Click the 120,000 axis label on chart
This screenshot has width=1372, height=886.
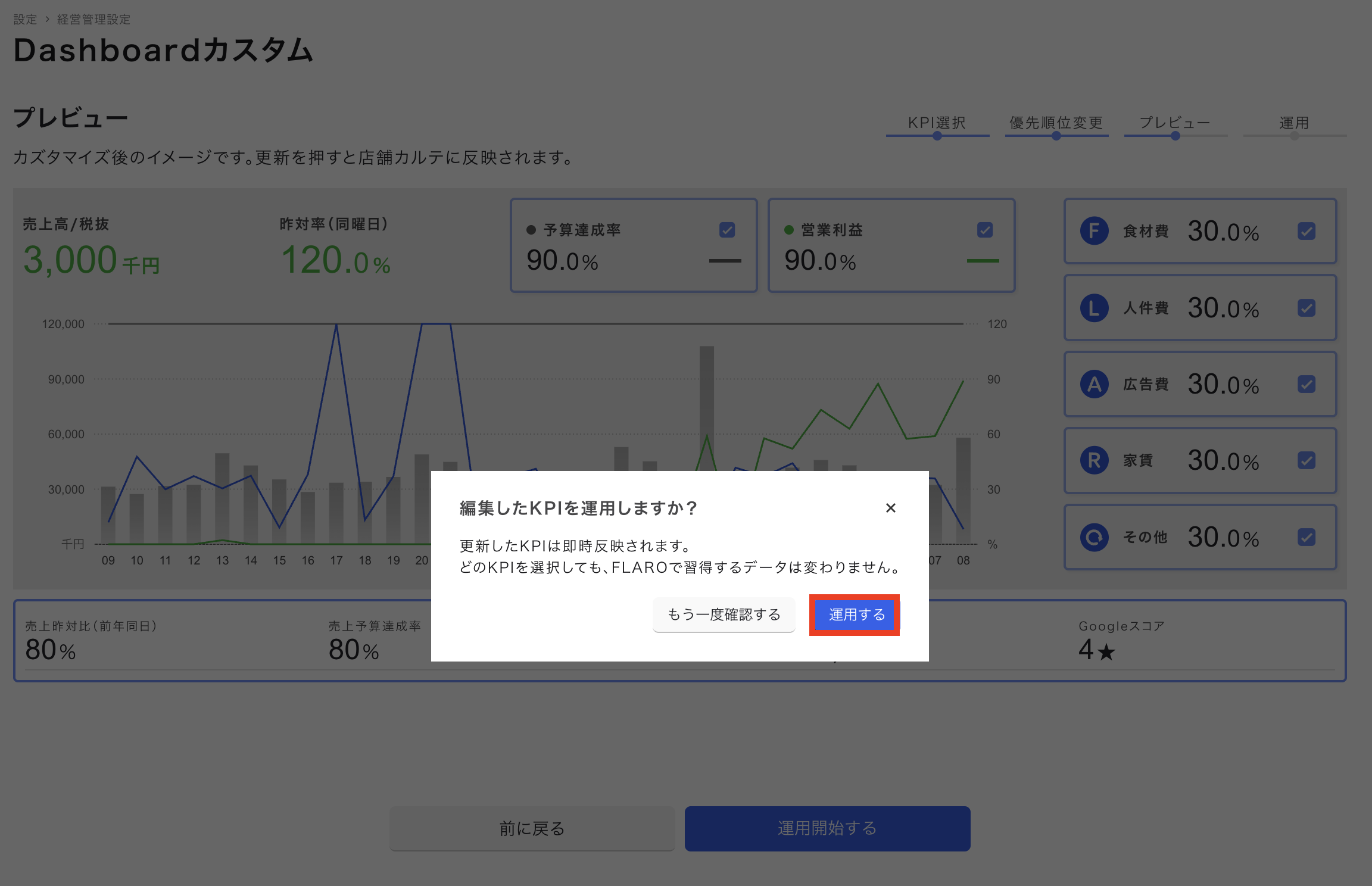point(63,324)
